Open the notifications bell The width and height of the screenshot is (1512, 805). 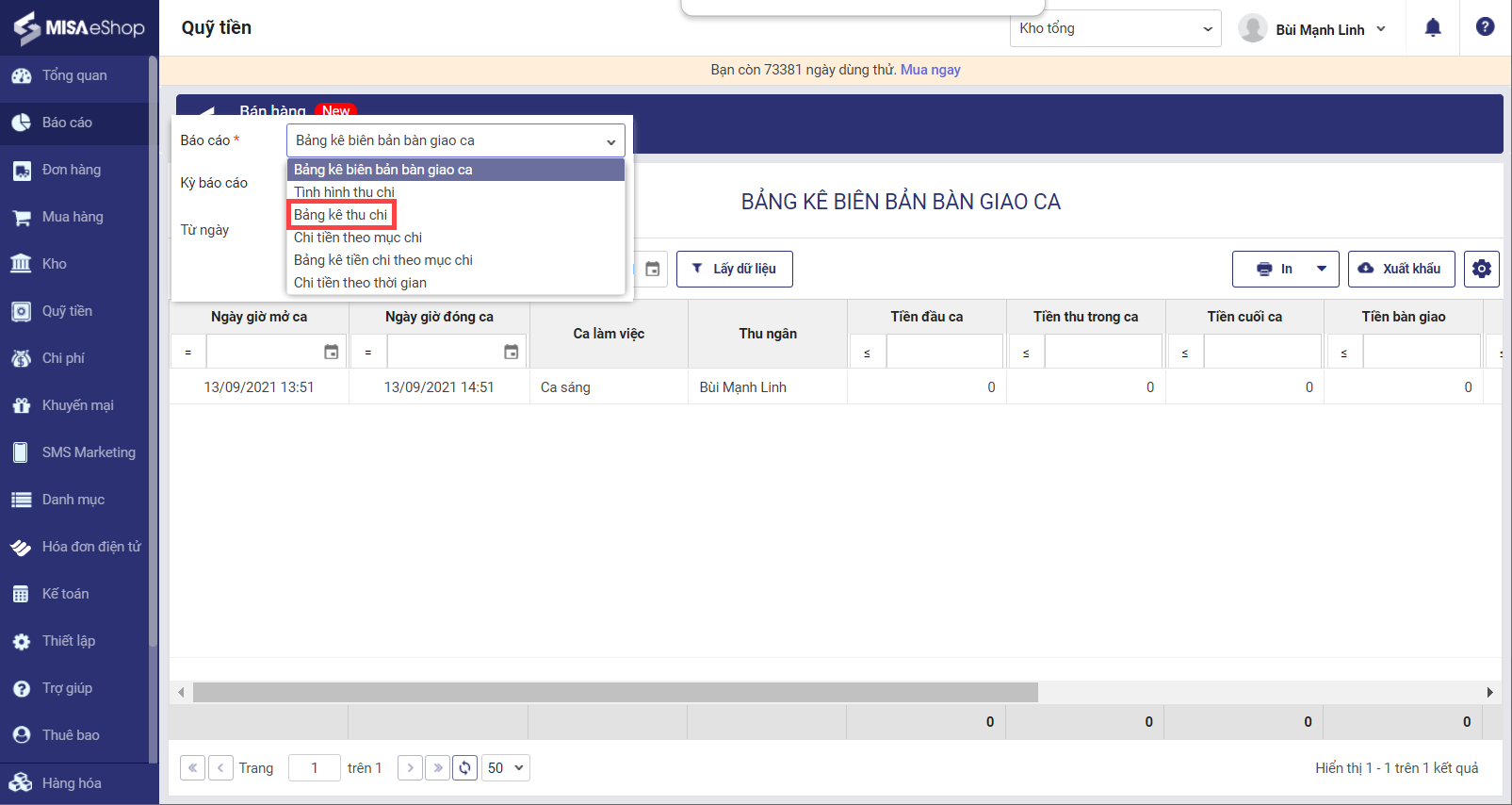pos(1433,27)
